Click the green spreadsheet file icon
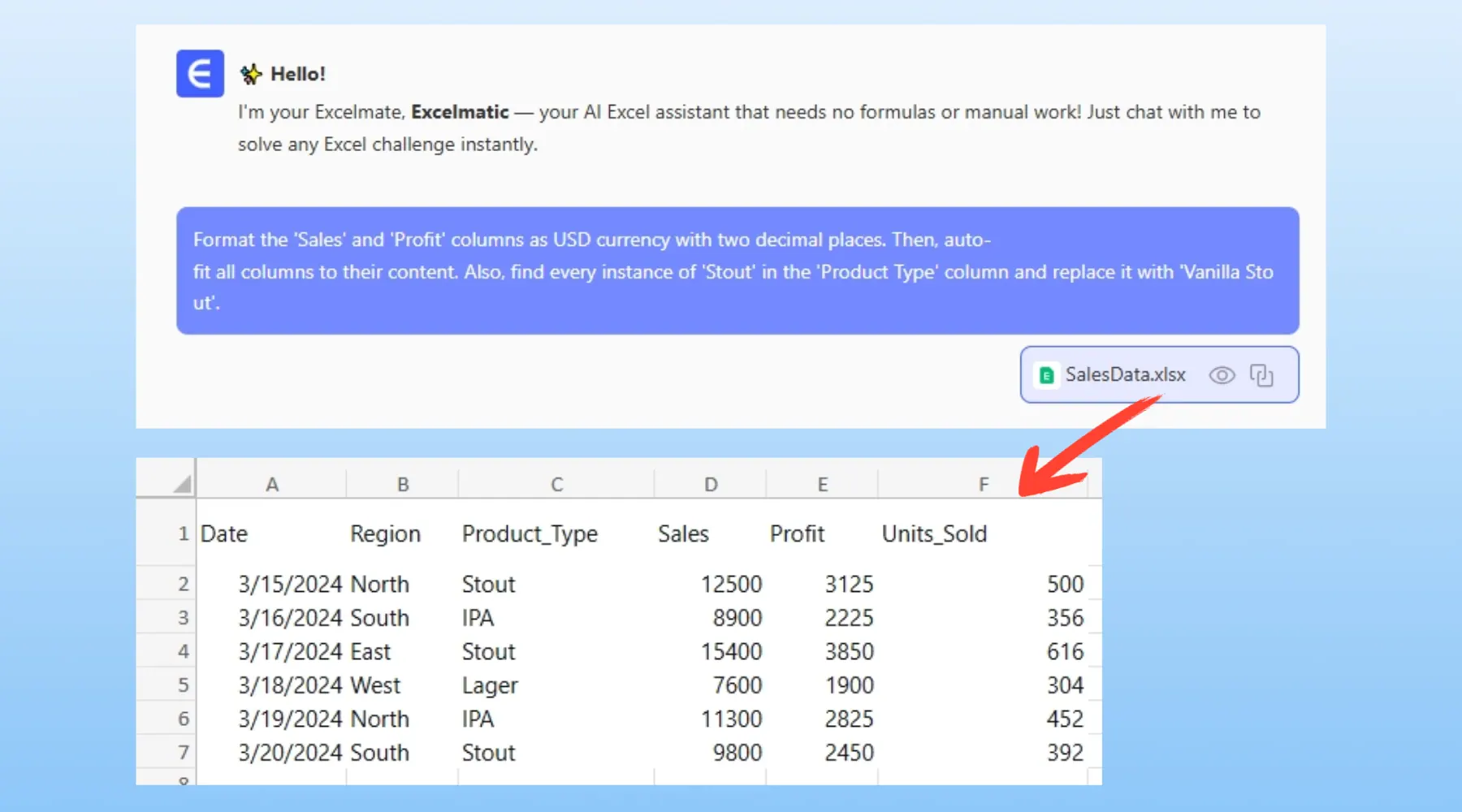This screenshot has width=1462, height=812. (x=1047, y=375)
